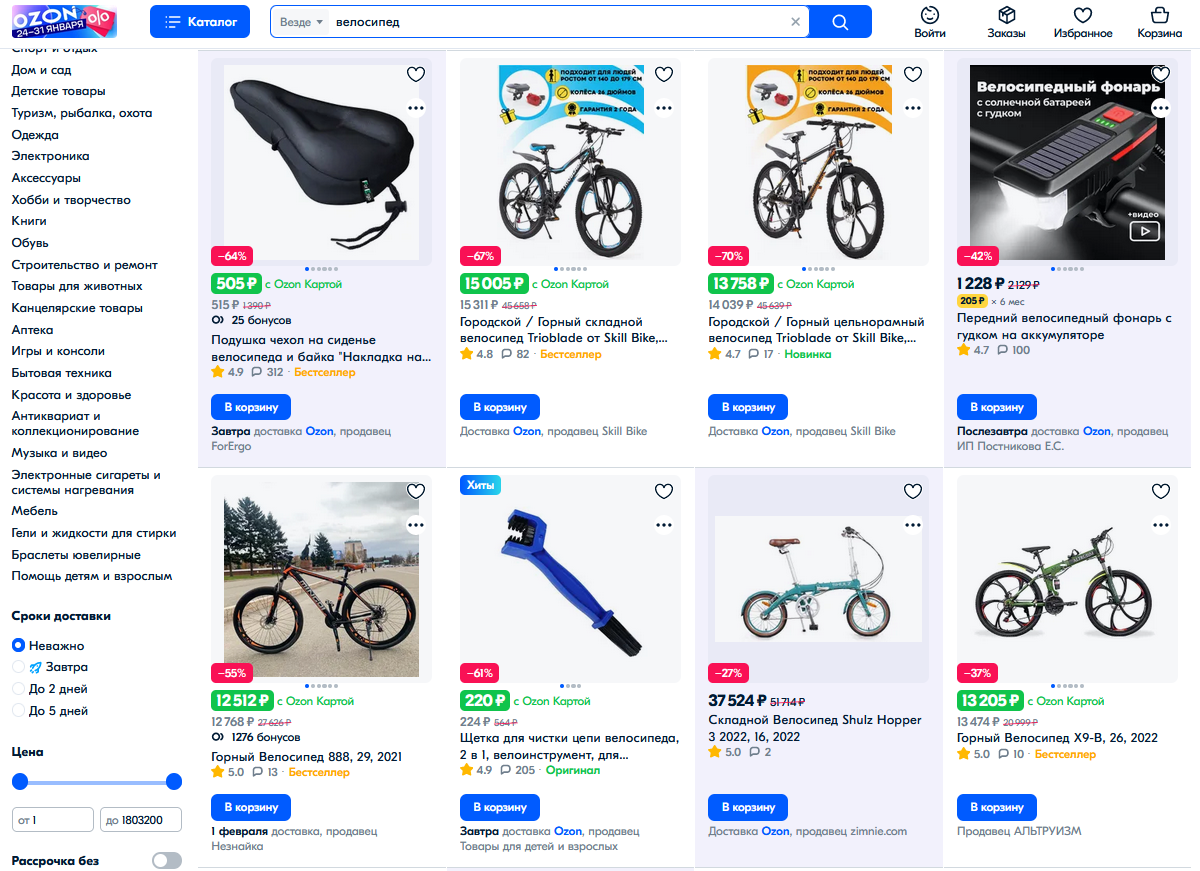Clear the search field with X icon
1200x871 pixels.
click(796, 22)
